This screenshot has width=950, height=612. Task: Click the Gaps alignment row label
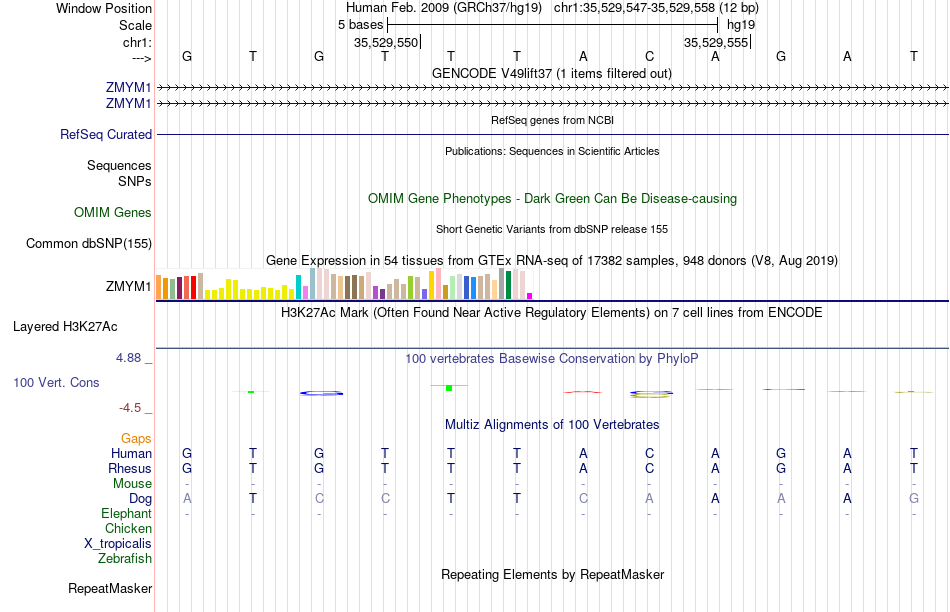[136, 438]
